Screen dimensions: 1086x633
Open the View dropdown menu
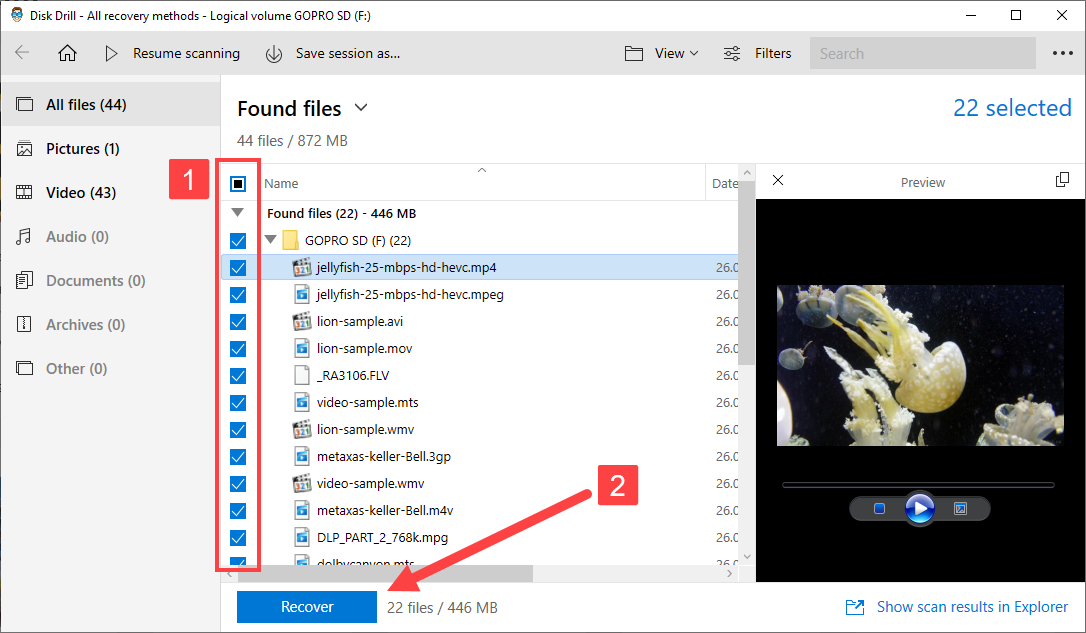[x=677, y=53]
